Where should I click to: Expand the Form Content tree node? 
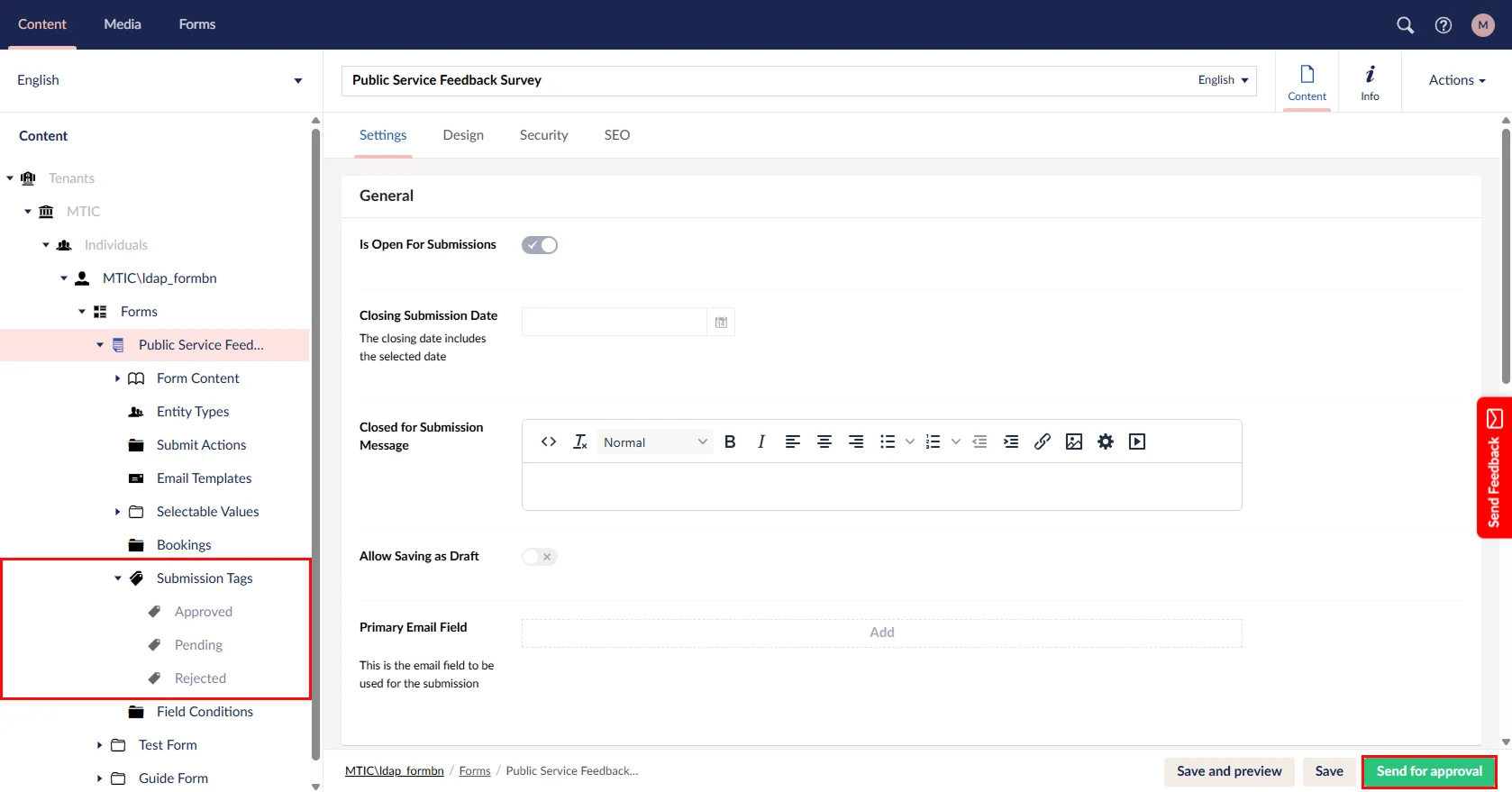click(118, 378)
